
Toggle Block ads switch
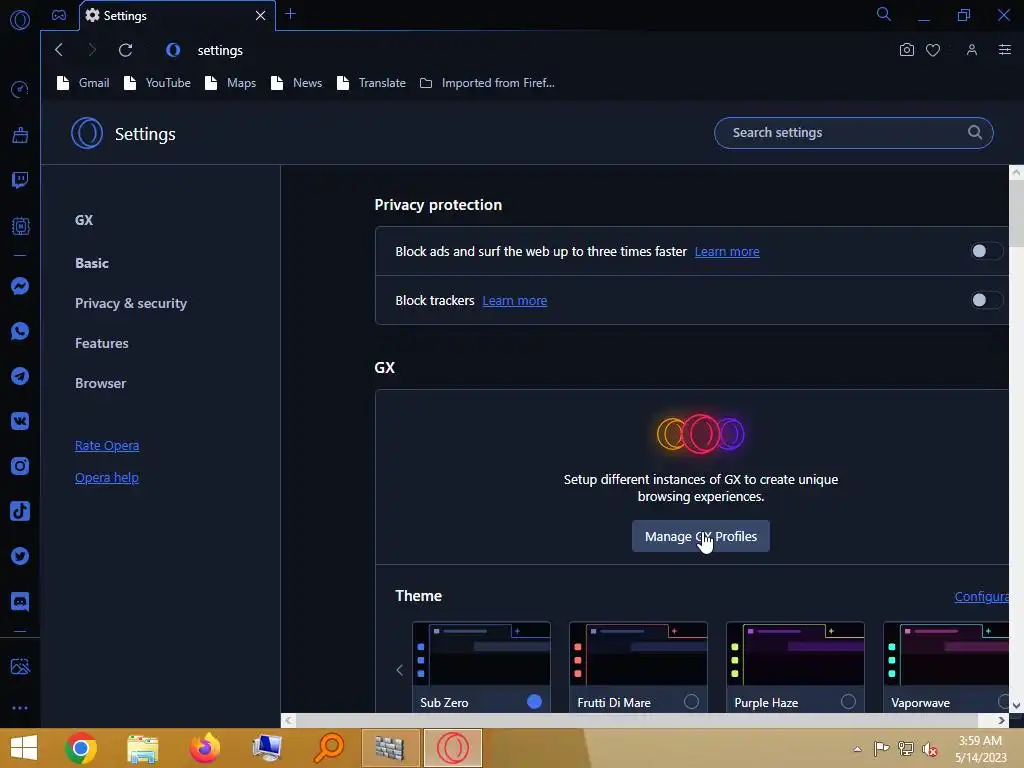(985, 251)
